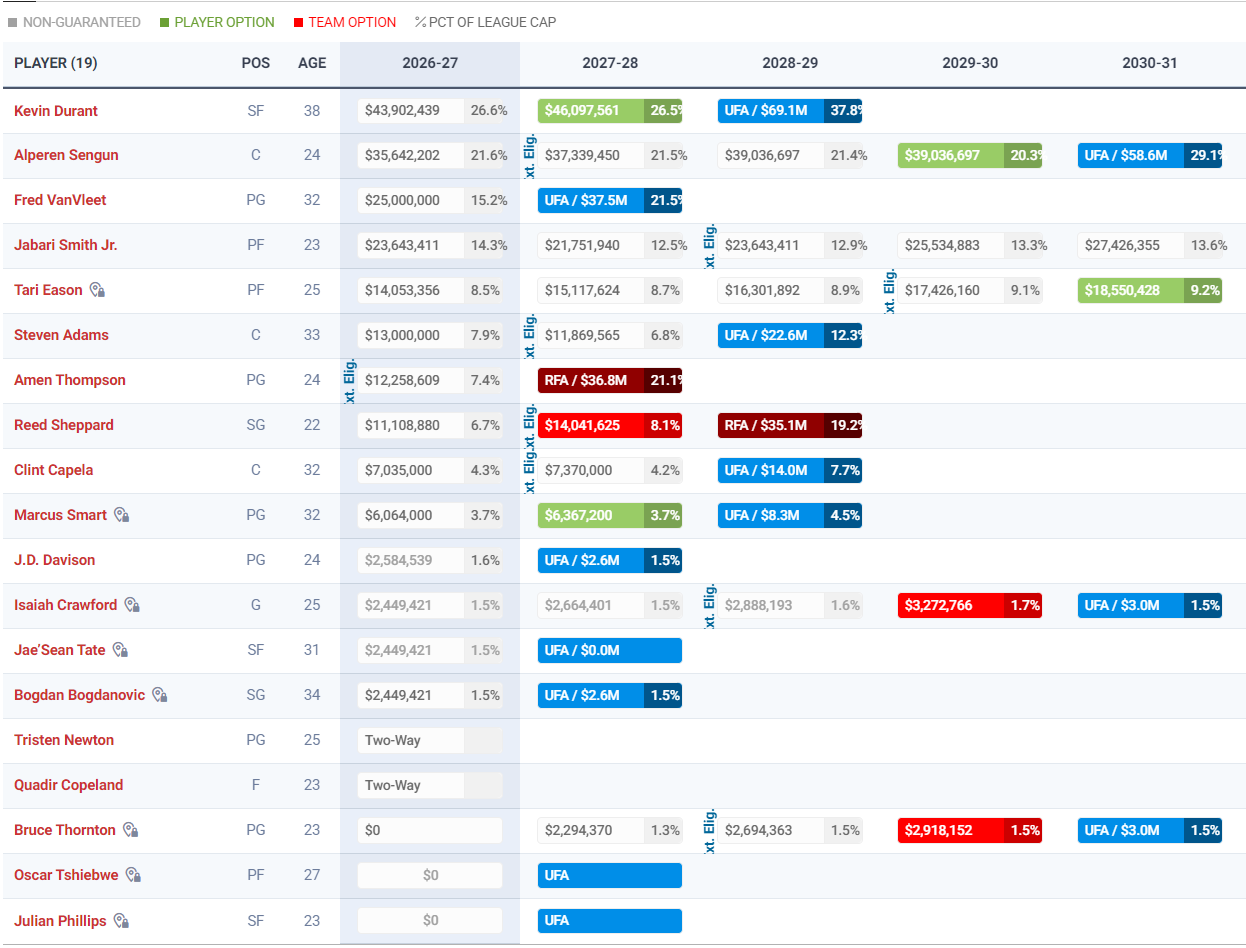Click Sengun's $35,642,202 salary cell
The height and width of the screenshot is (948, 1246).
click(411, 155)
